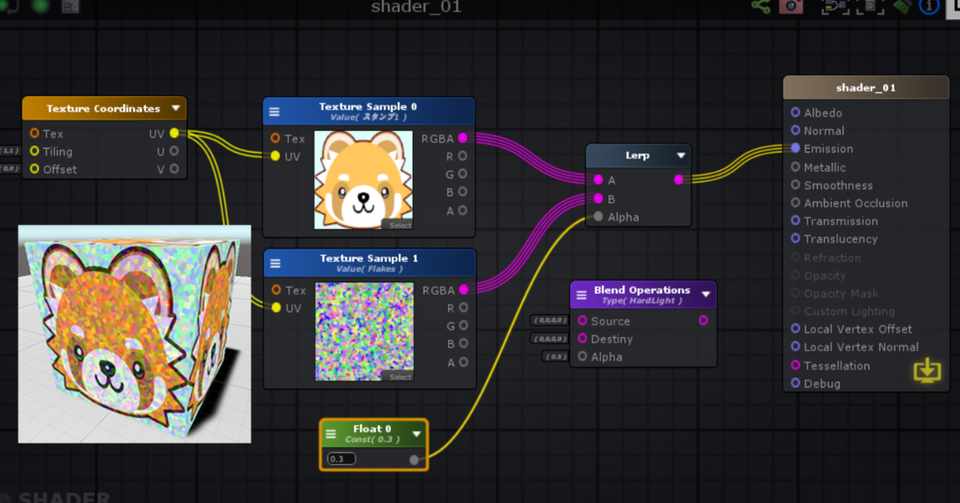
Task: Click Texture Coordinates Offset input port
Action: click(34, 169)
